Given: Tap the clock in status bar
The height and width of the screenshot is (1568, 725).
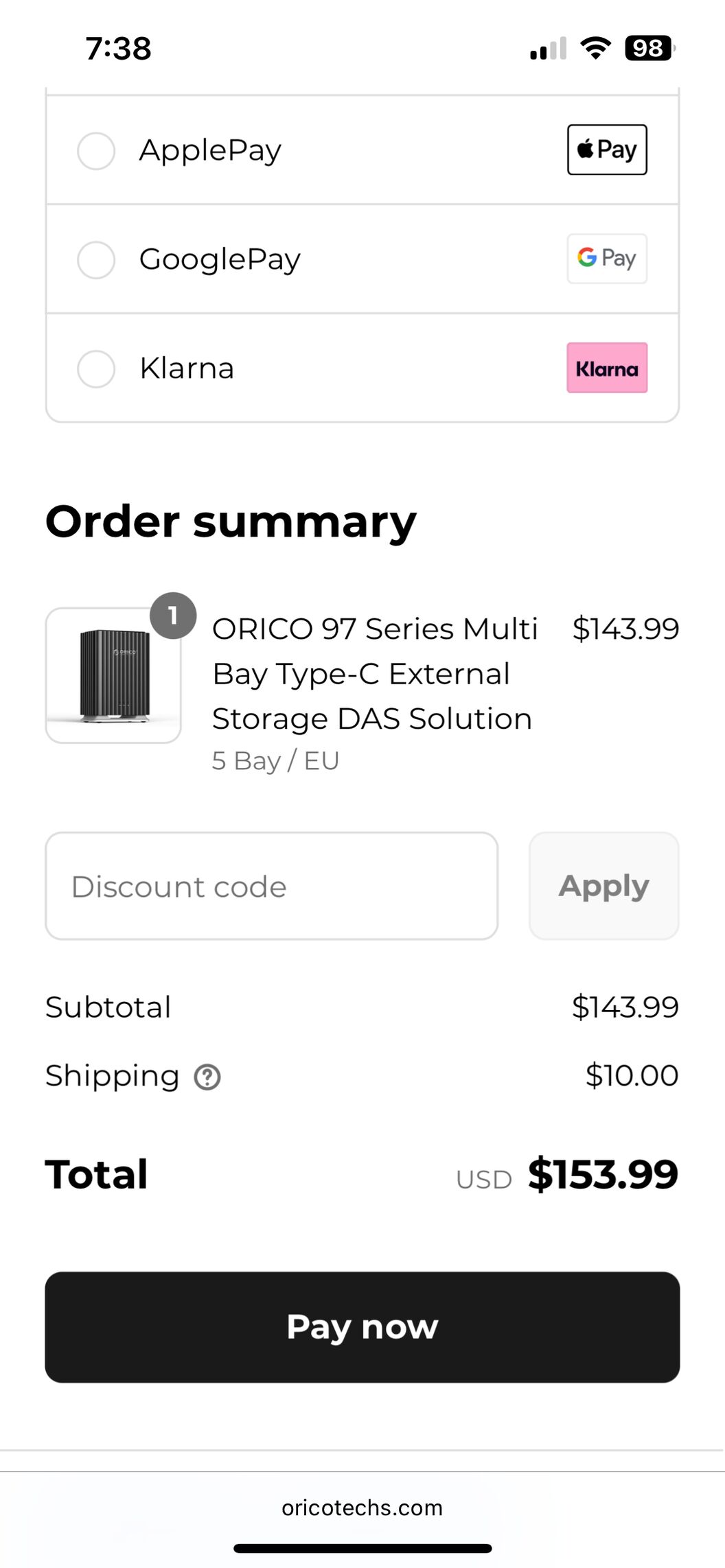Looking at the screenshot, I should pyautogui.click(x=118, y=49).
